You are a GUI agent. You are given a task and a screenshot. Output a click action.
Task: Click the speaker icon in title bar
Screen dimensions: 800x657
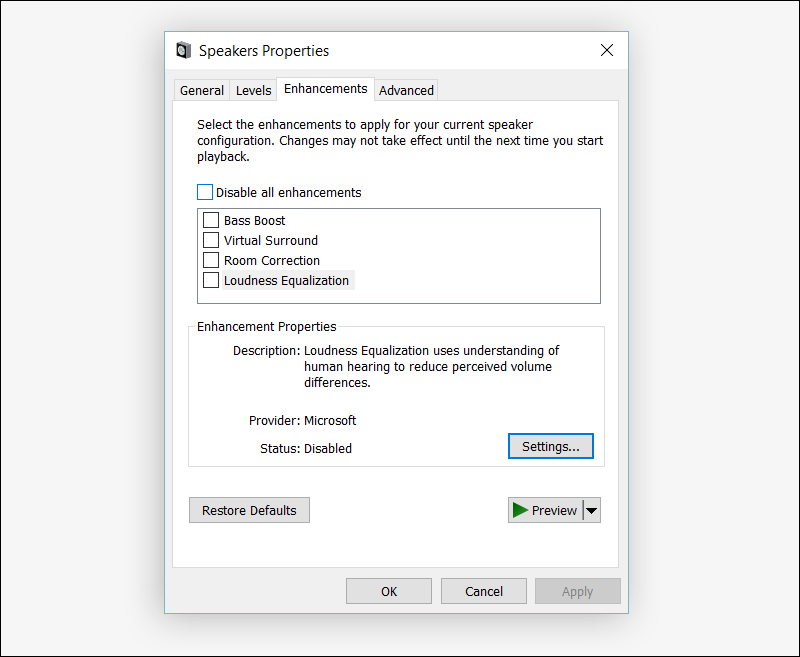[183, 51]
